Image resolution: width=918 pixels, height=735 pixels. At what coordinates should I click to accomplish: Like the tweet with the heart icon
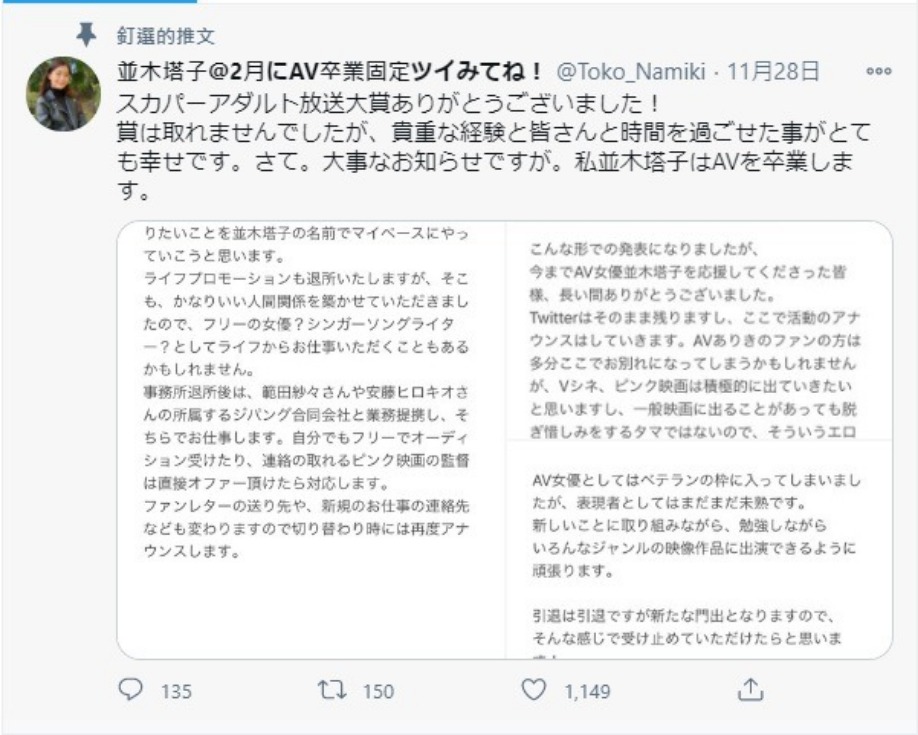(x=535, y=690)
